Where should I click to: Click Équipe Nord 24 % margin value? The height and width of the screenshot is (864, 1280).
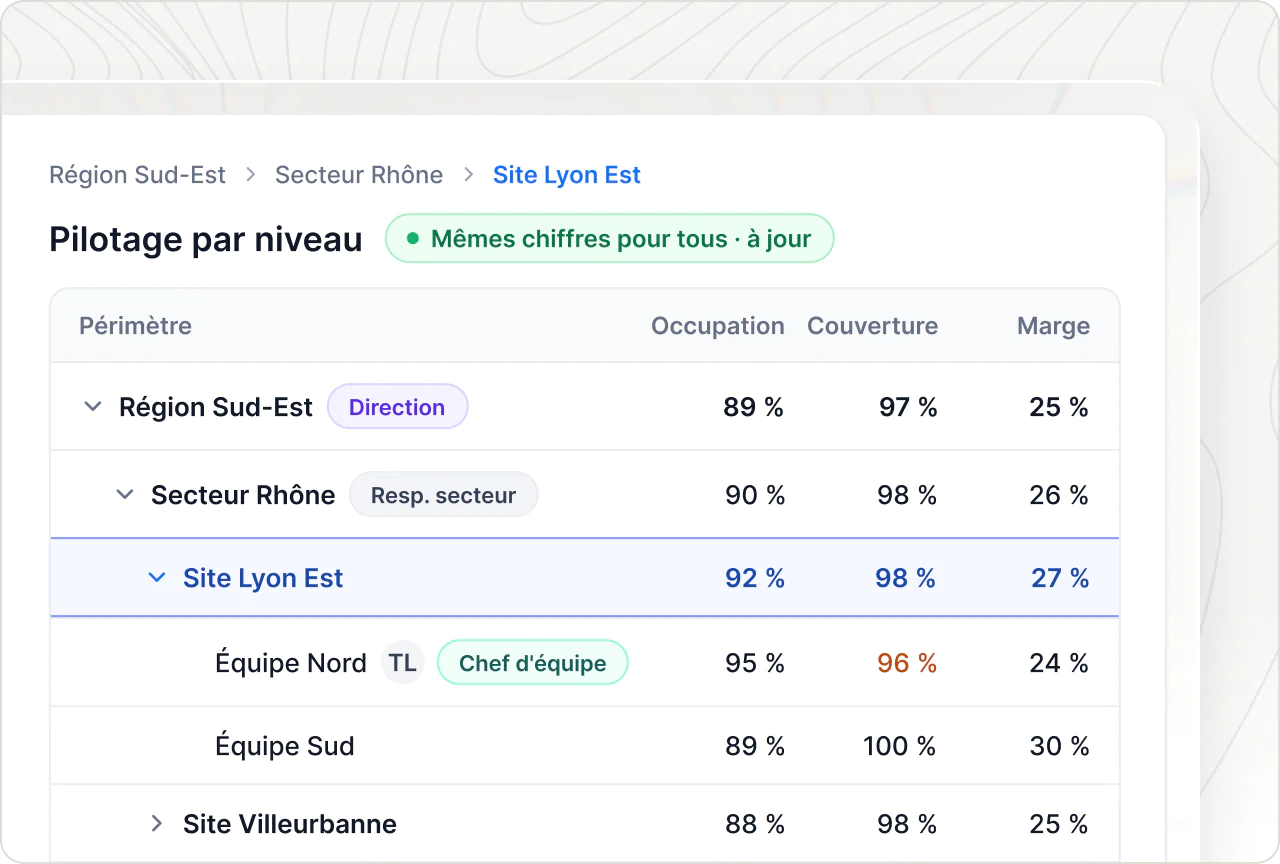tap(1059, 663)
